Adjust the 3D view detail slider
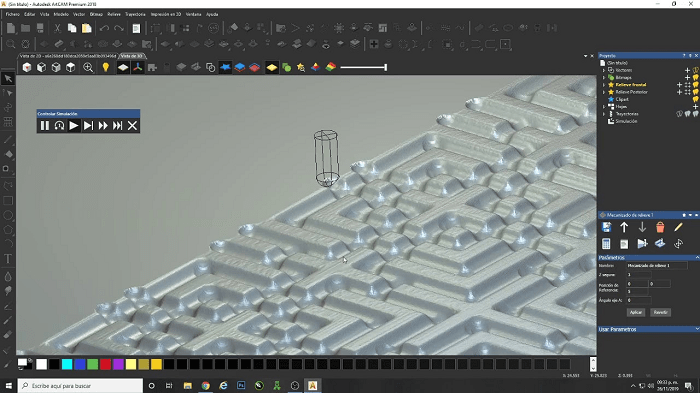Image resolution: width=700 pixels, height=393 pixels. 363,67
